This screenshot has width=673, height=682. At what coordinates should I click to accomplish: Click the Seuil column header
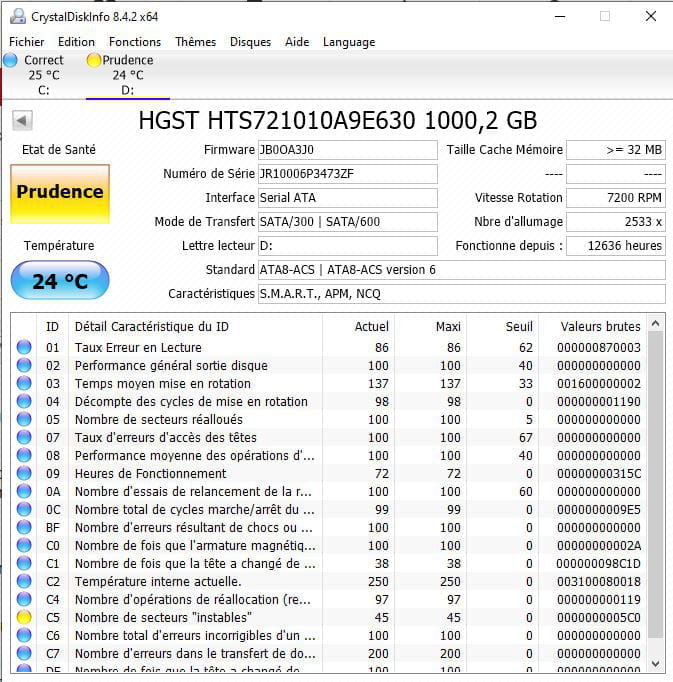pos(502,327)
